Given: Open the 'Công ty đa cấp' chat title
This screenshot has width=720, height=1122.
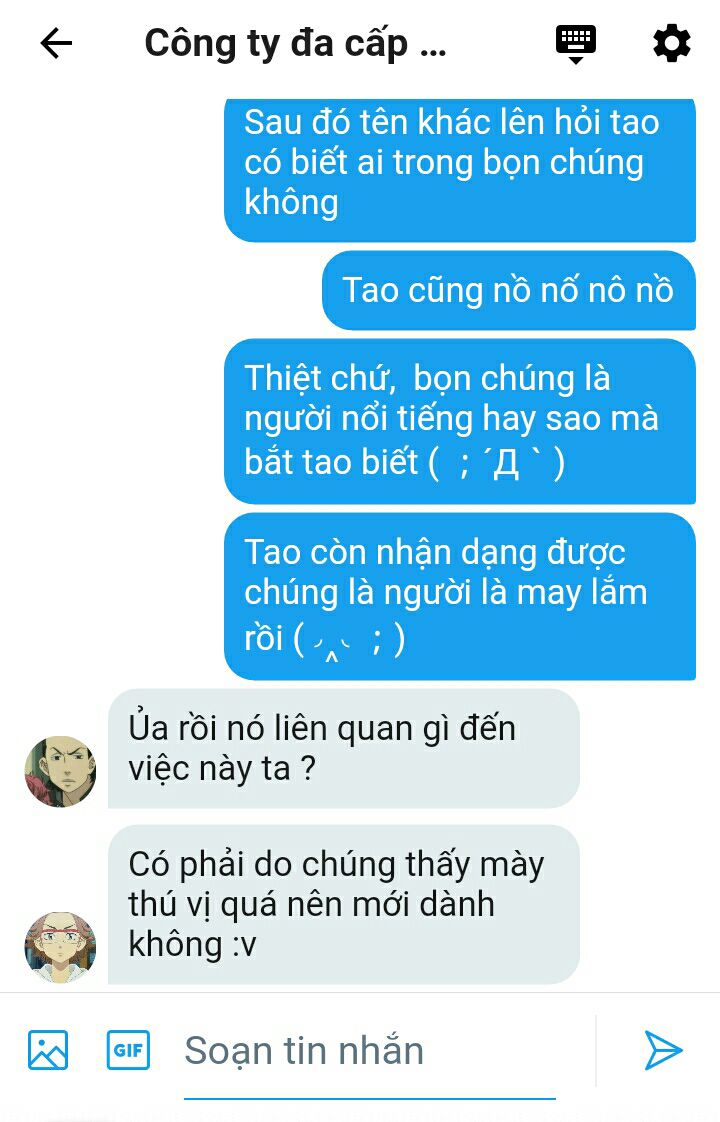Looking at the screenshot, I should (296, 44).
